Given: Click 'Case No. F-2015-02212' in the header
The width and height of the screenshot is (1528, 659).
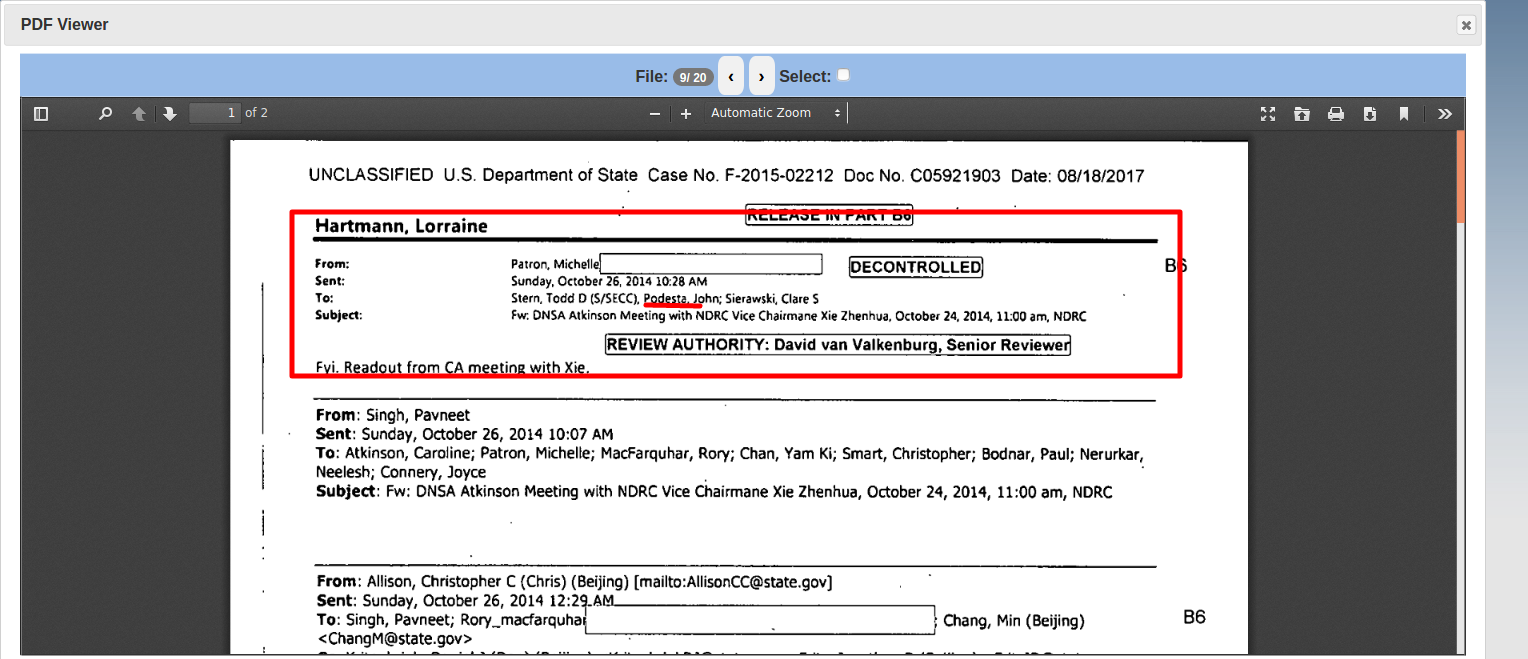Looking at the screenshot, I should (741, 176).
